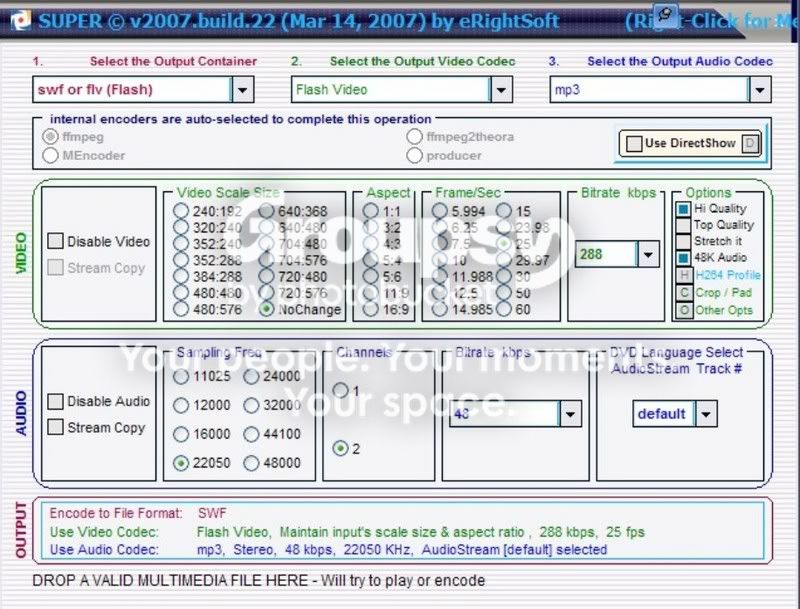Image resolution: width=800 pixels, height=609 pixels.
Task: Click the Flash Video codec field
Action: point(391,90)
